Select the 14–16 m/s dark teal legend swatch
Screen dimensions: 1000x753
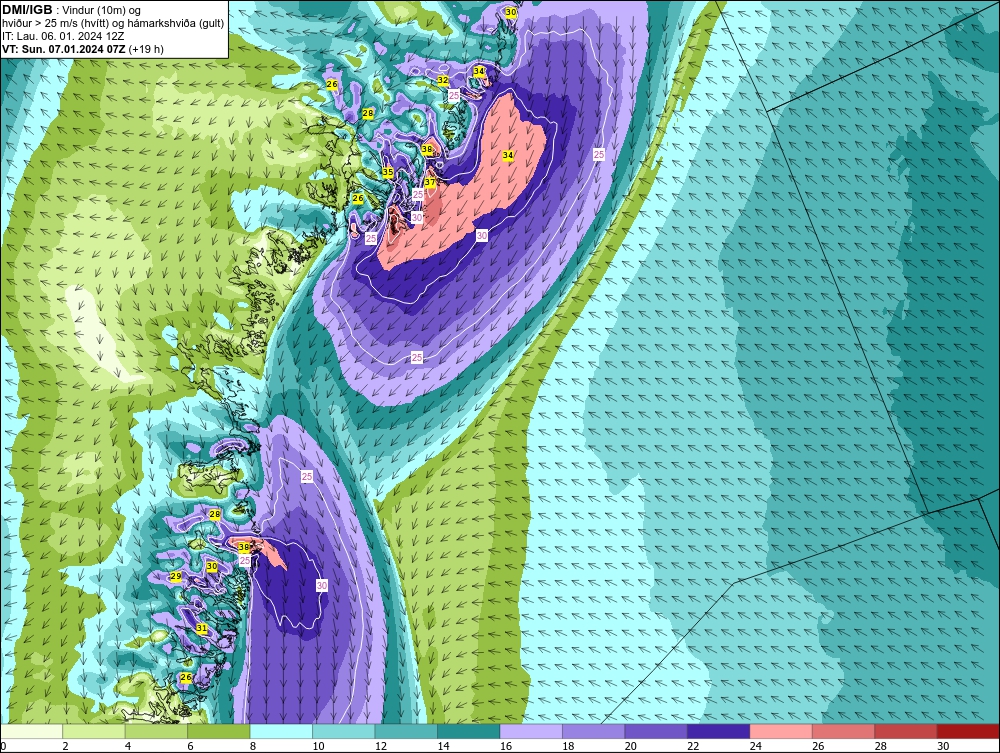pos(469,731)
